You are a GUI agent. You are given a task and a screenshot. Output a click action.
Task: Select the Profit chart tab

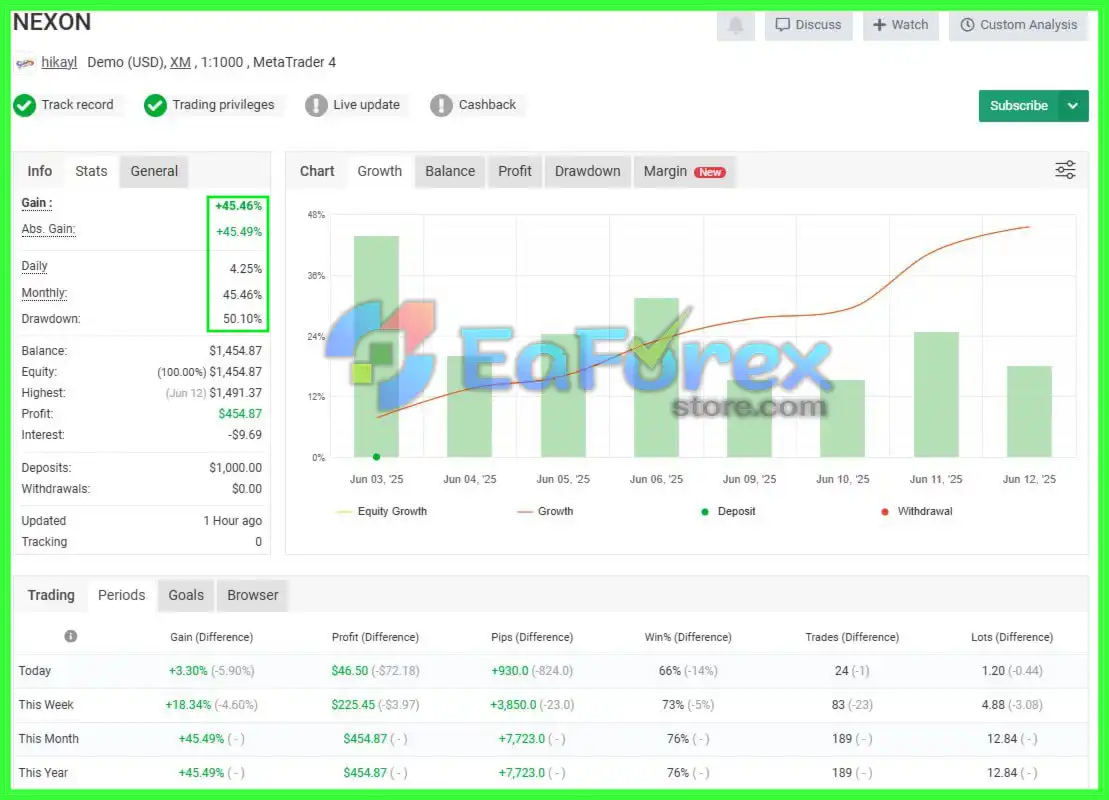pyautogui.click(x=515, y=171)
